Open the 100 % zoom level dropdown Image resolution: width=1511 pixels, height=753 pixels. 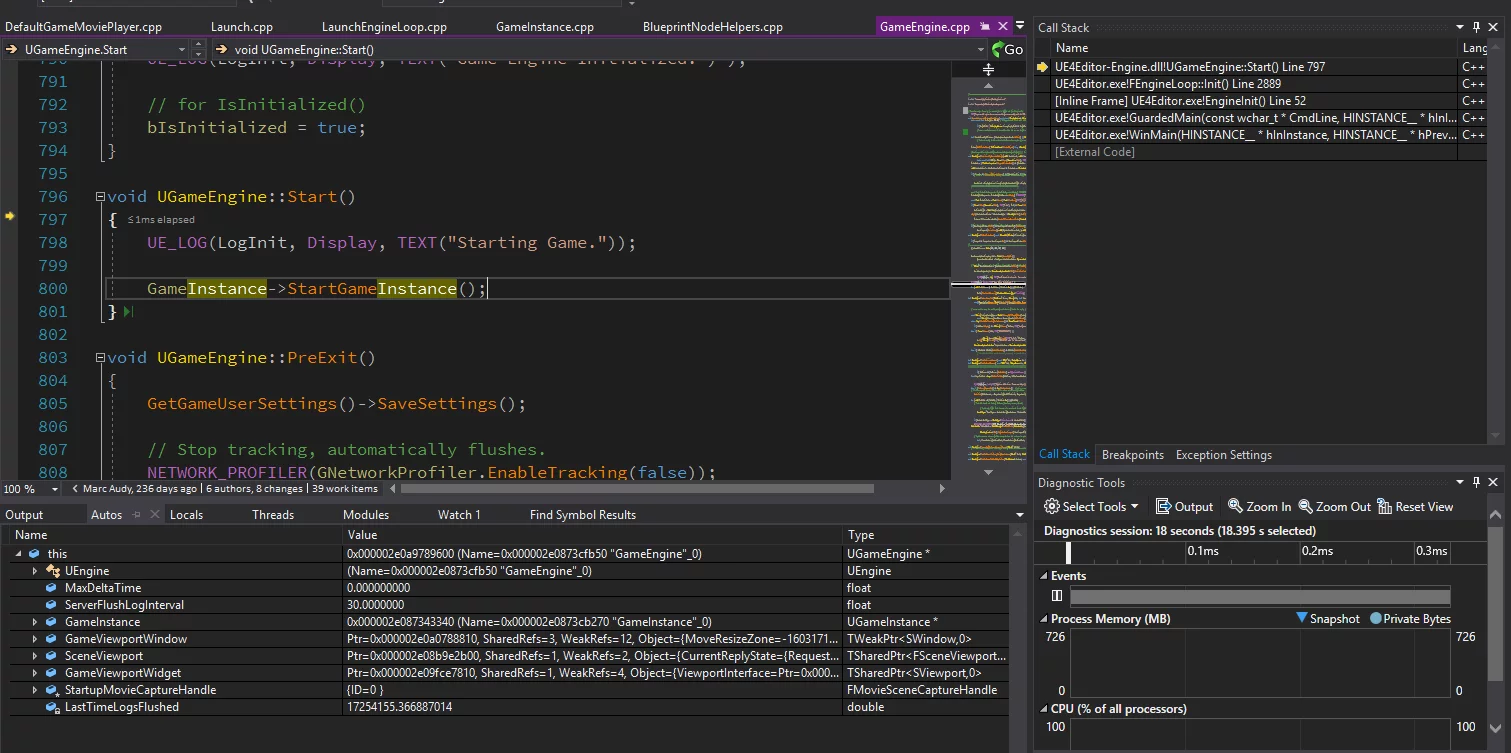click(x=53, y=489)
